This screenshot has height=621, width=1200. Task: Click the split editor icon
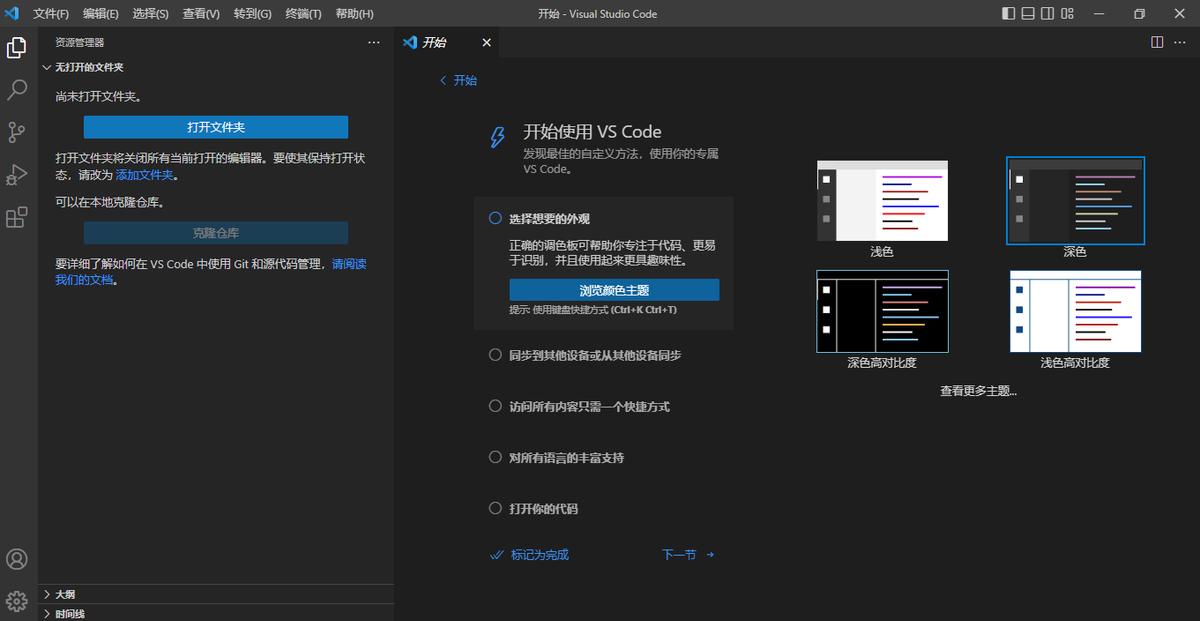click(x=1157, y=42)
